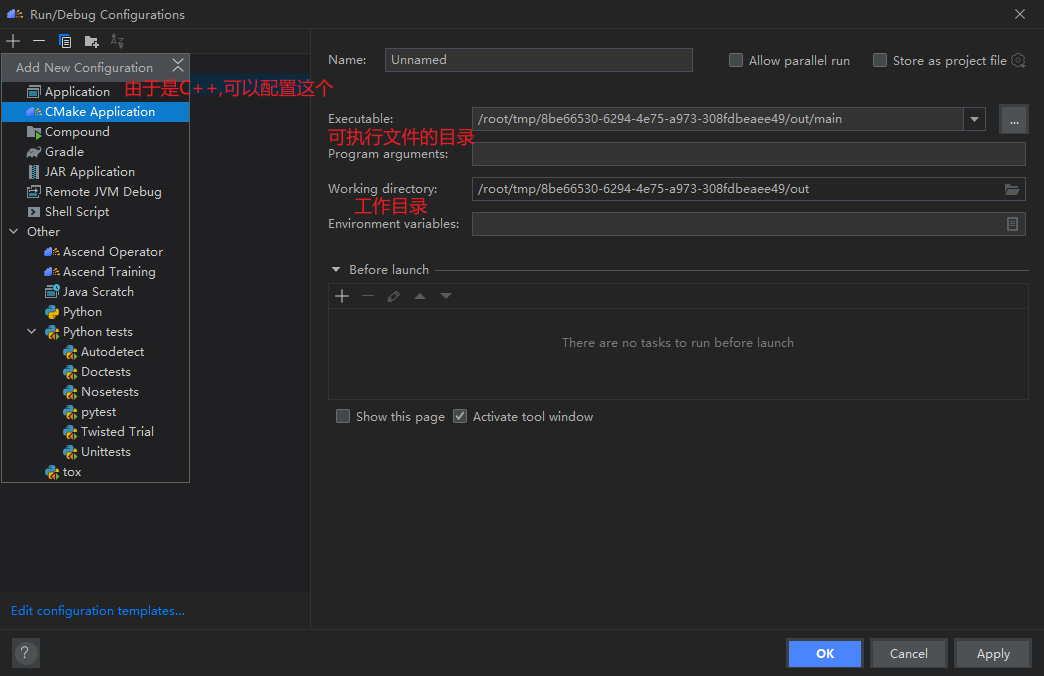
Task: Click the gear icon beside Store as project file
Action: tap(1018, 60)
